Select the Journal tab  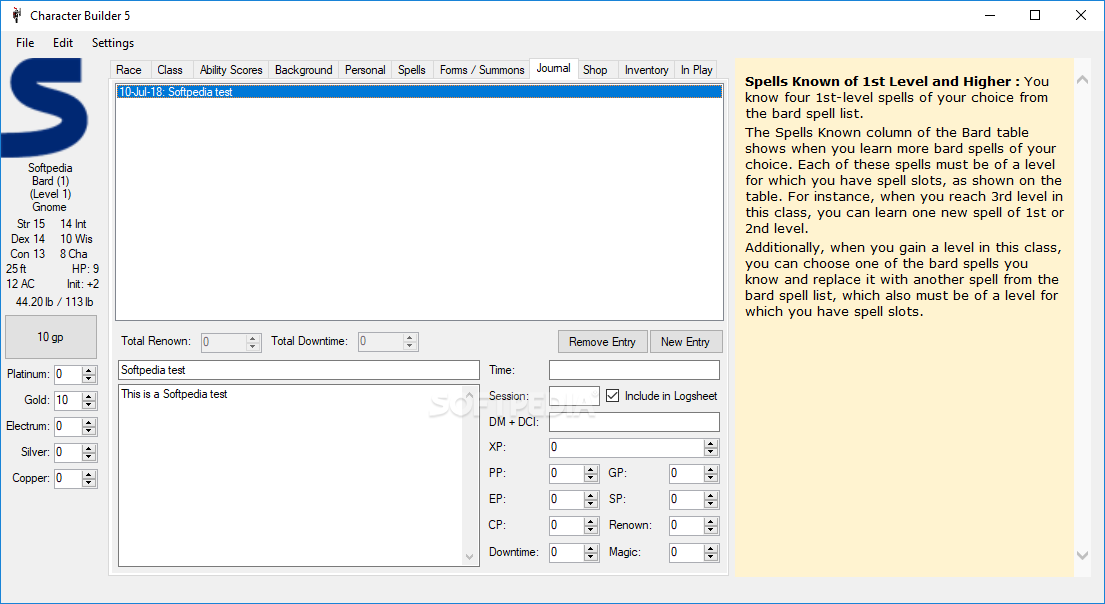pos(554,68)
